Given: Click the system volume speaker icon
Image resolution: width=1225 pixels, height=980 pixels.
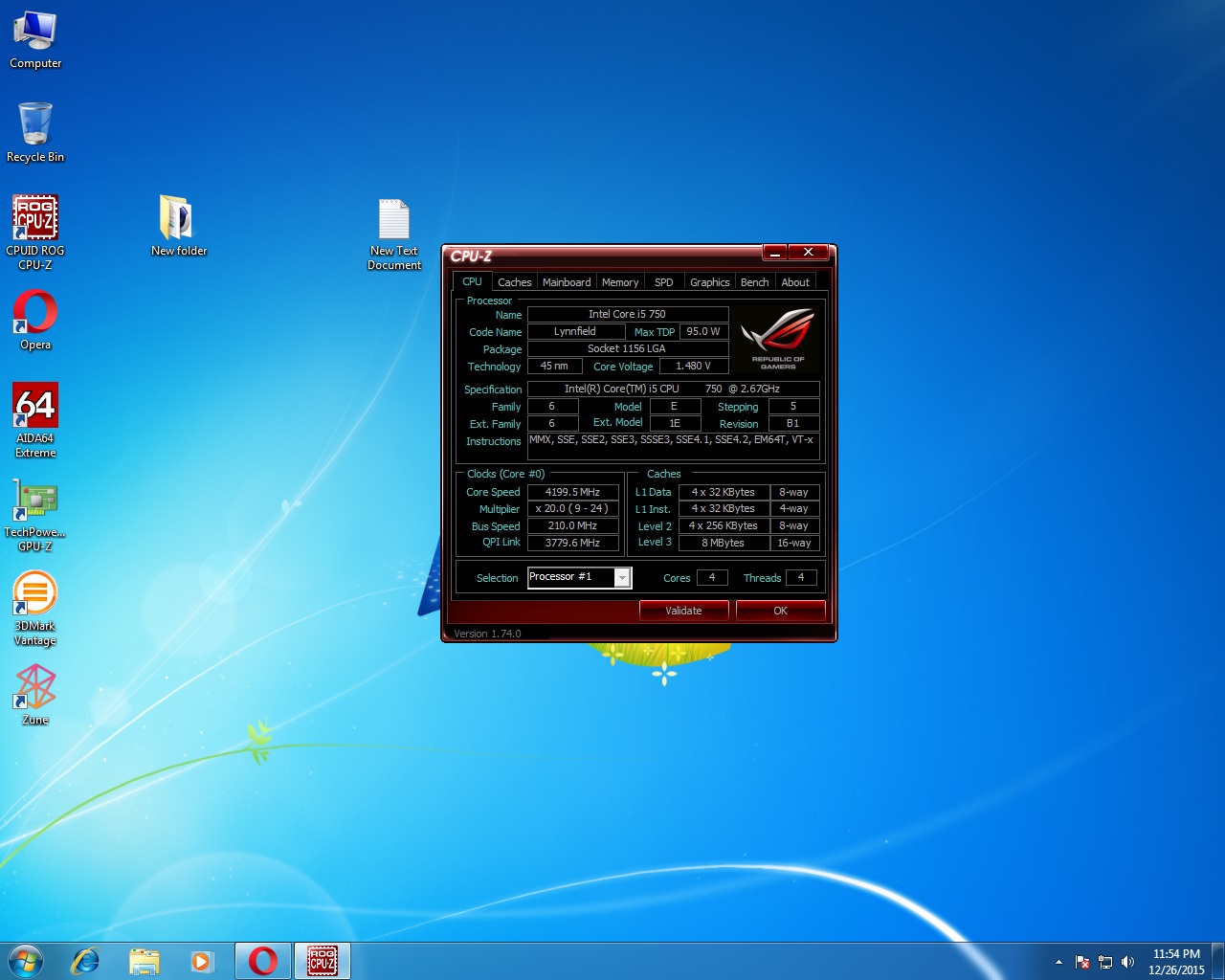Looking at the screenshot, I should [x=1127, y=962].
